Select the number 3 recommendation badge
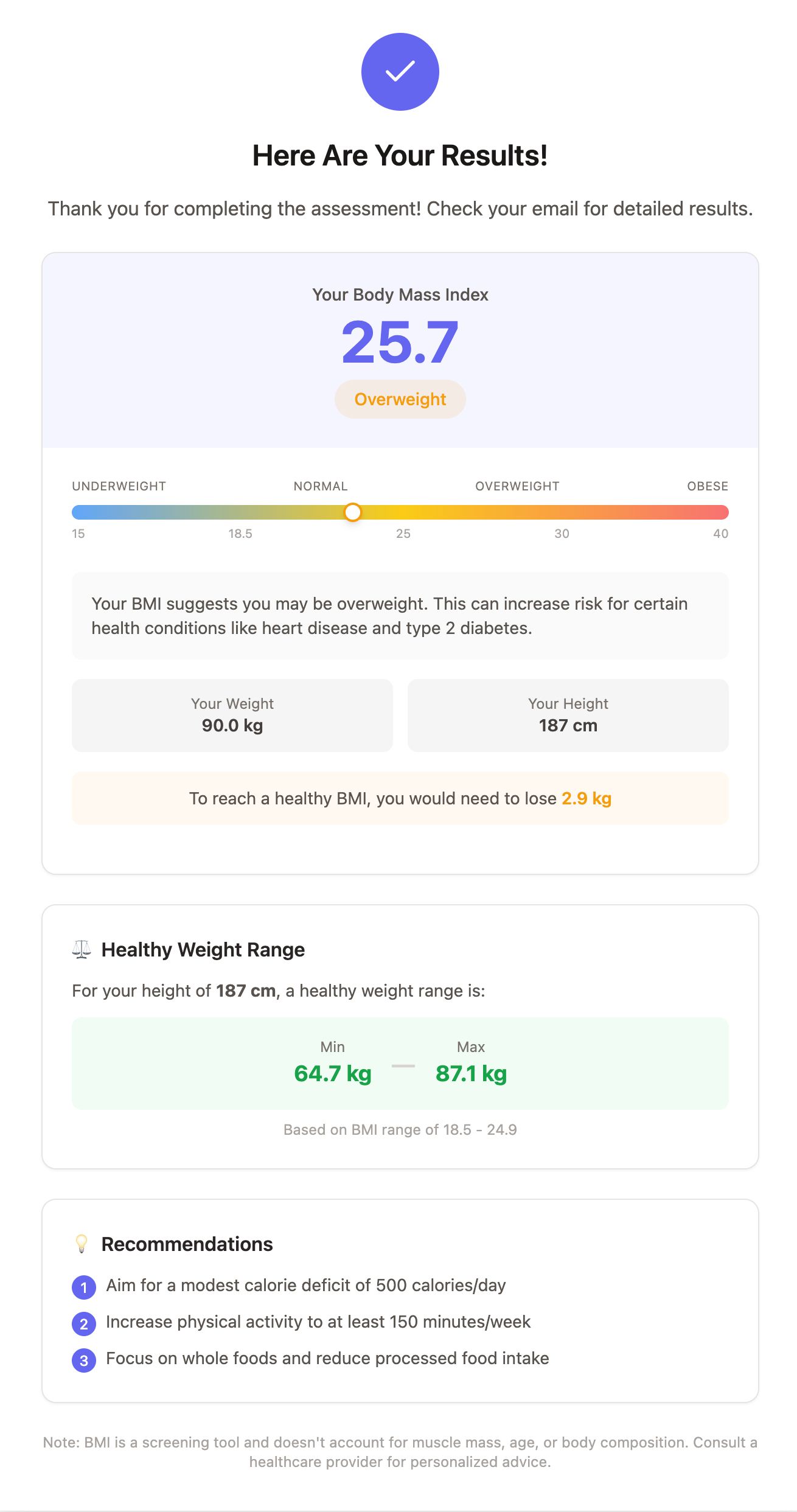797x1512 pixels. click(84, 1360)
